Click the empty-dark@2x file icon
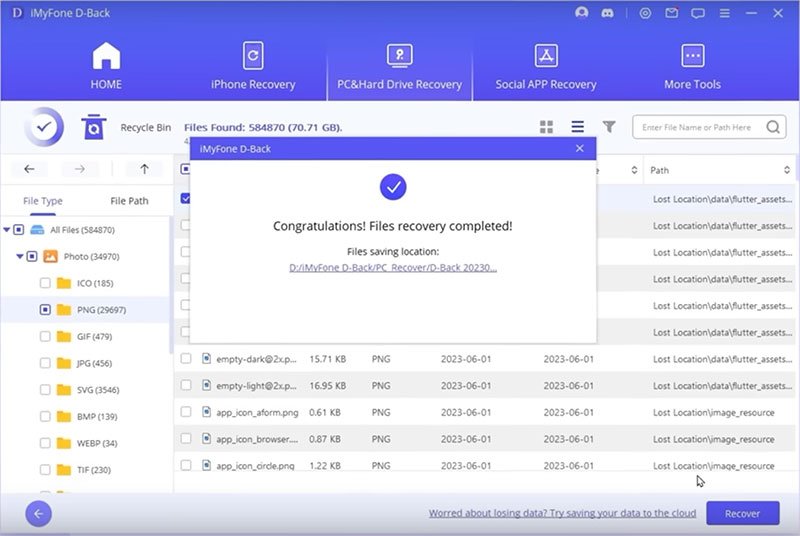The width and height of the screenshot is (800, 536). pyautogui.click(x=206, y=359)
